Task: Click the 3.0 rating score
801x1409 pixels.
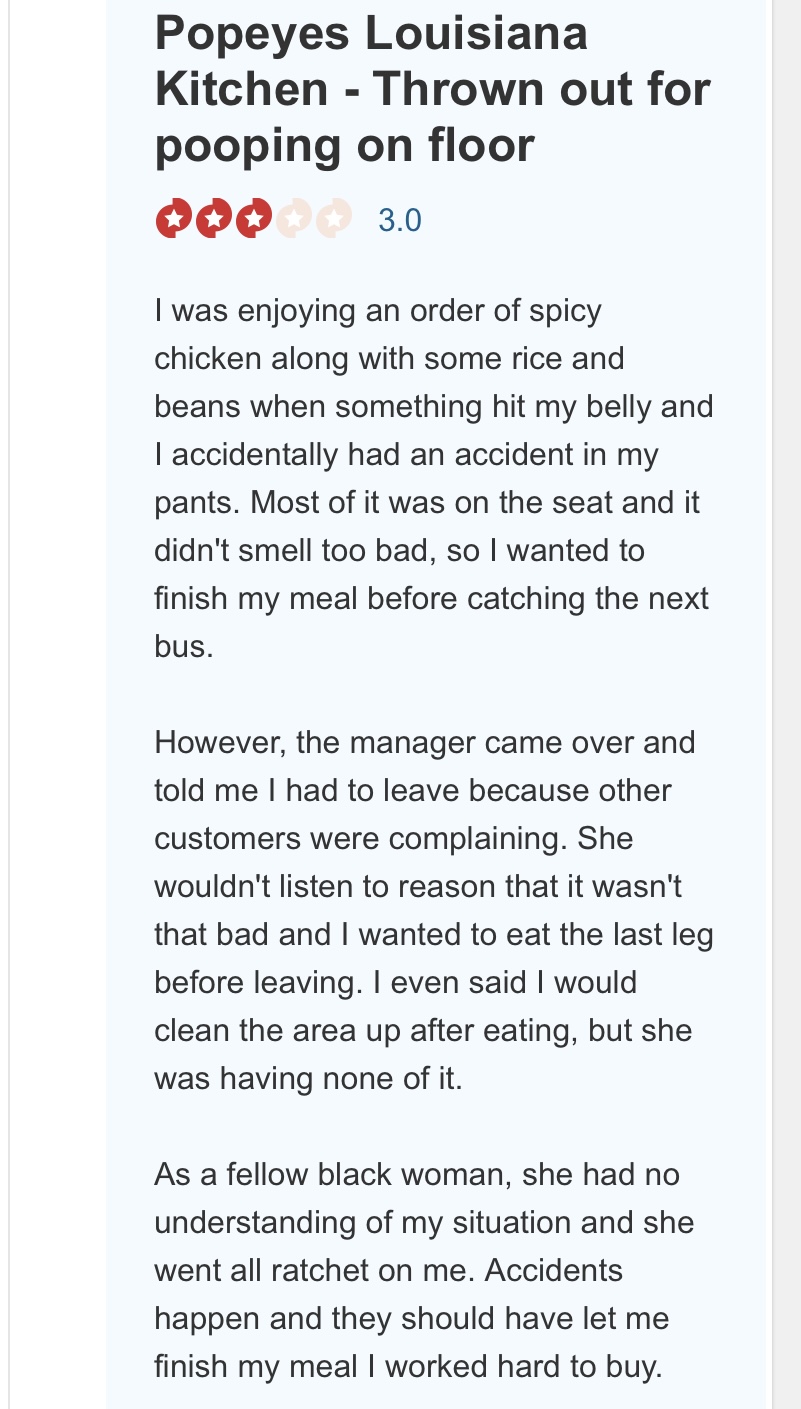Action: (400, 220)
